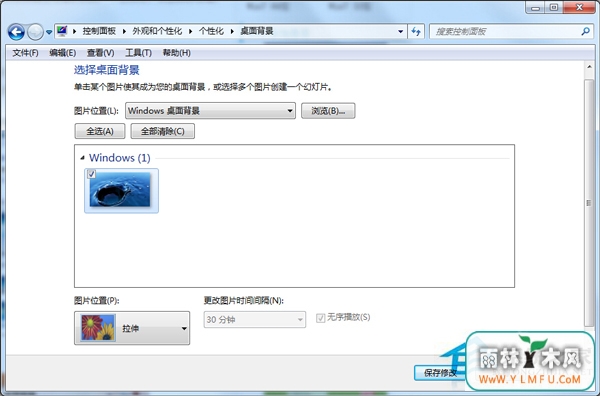The height and width of the screenshot is (396, 600).
Task: Open the 30 分钟 interval dropdown
Action: pos(254,319)
